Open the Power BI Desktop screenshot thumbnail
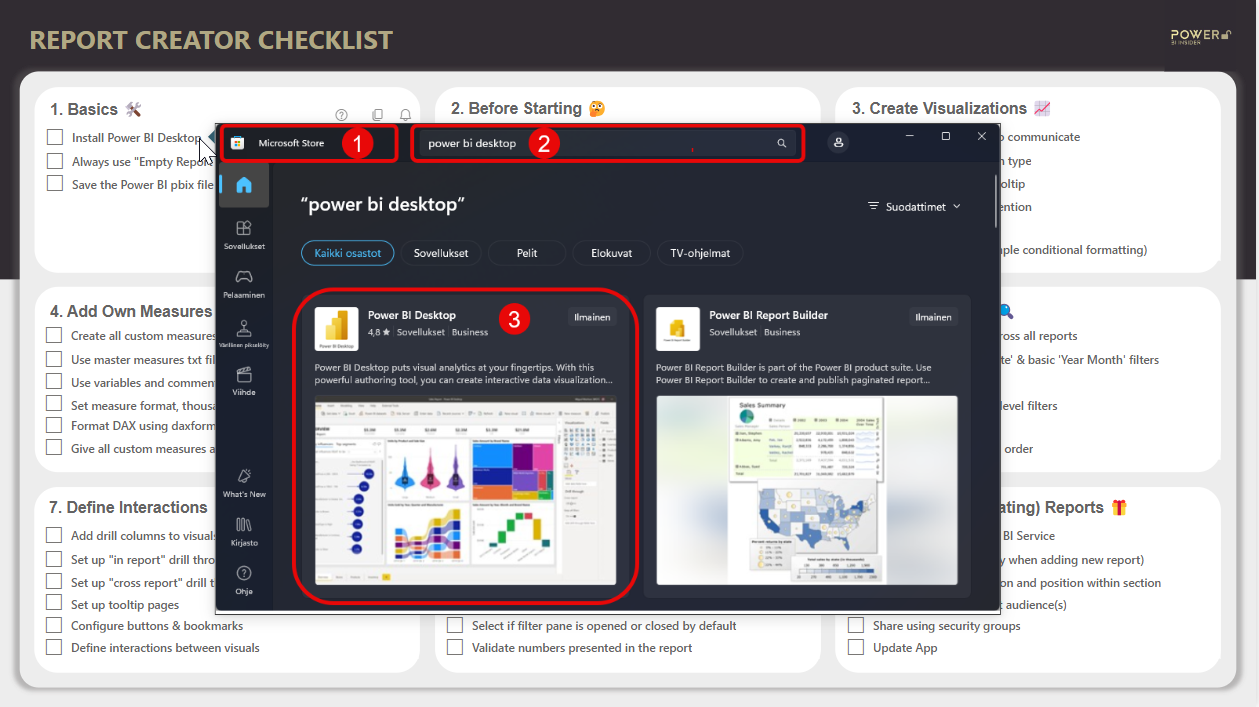The image size is (1259, 707). point(466,490)
